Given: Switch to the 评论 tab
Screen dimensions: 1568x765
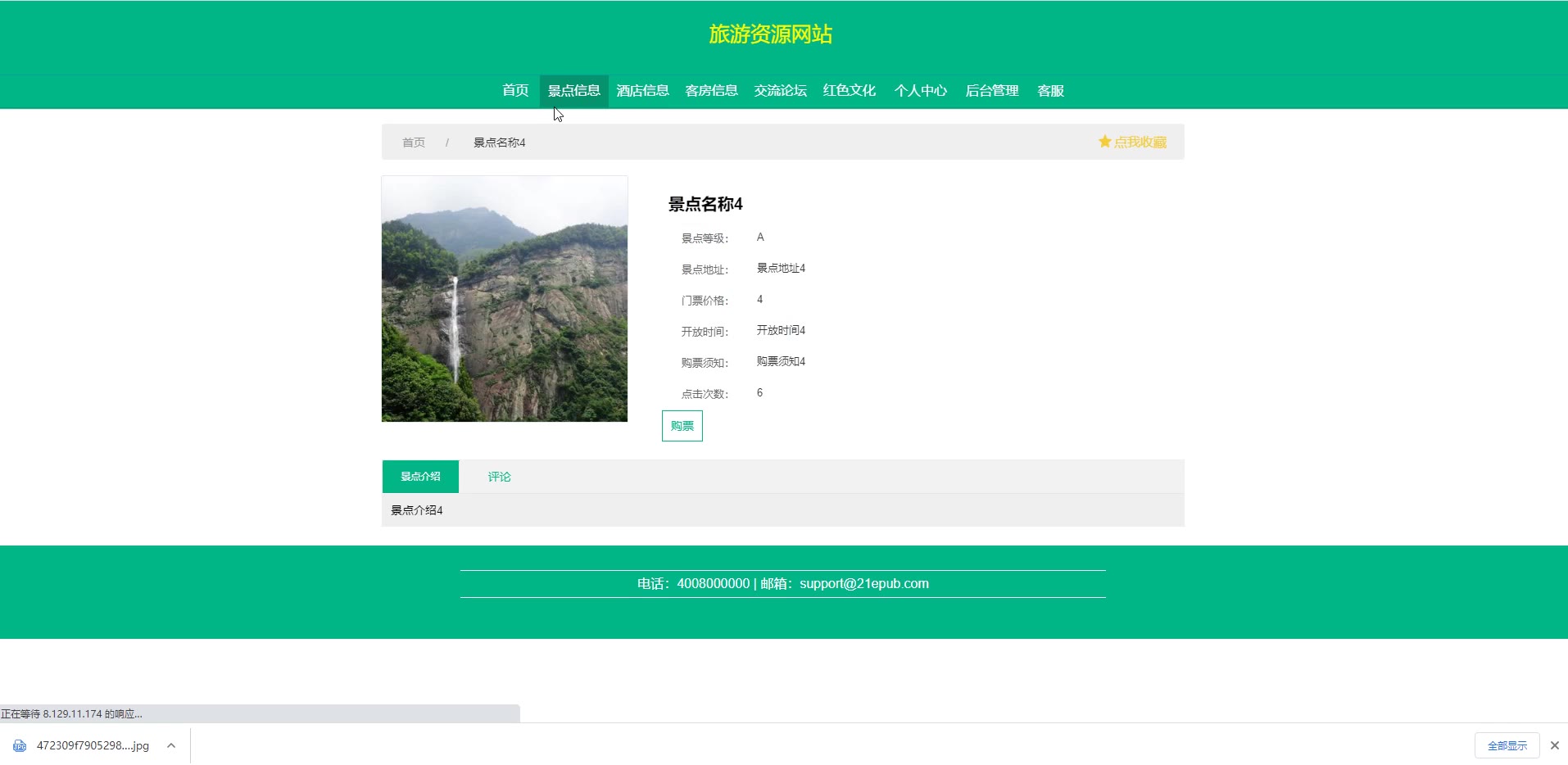Looking at the screenshot, I should tap(499, 477).
